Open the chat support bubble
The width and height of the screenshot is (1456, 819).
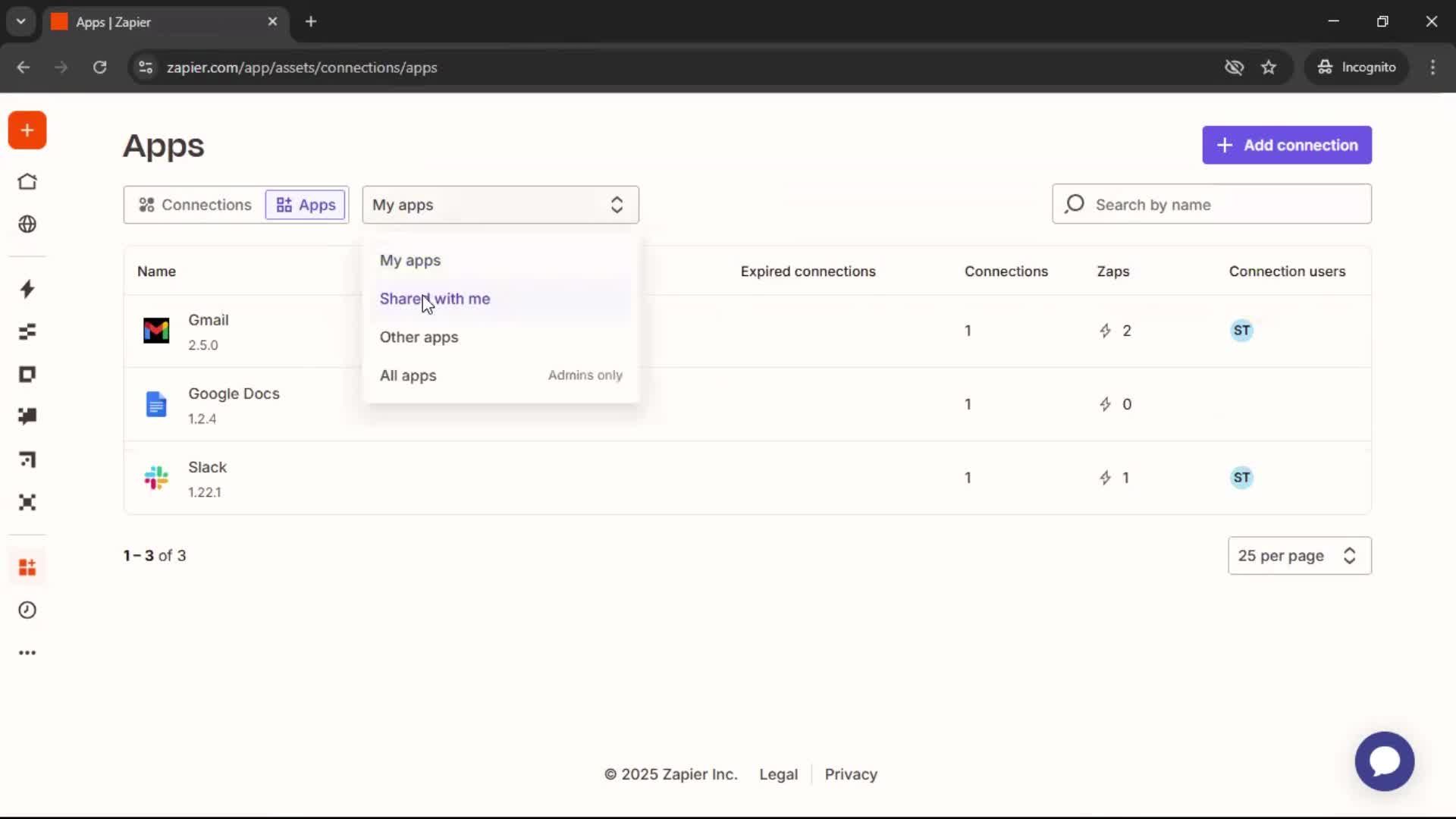[1384, 761]
